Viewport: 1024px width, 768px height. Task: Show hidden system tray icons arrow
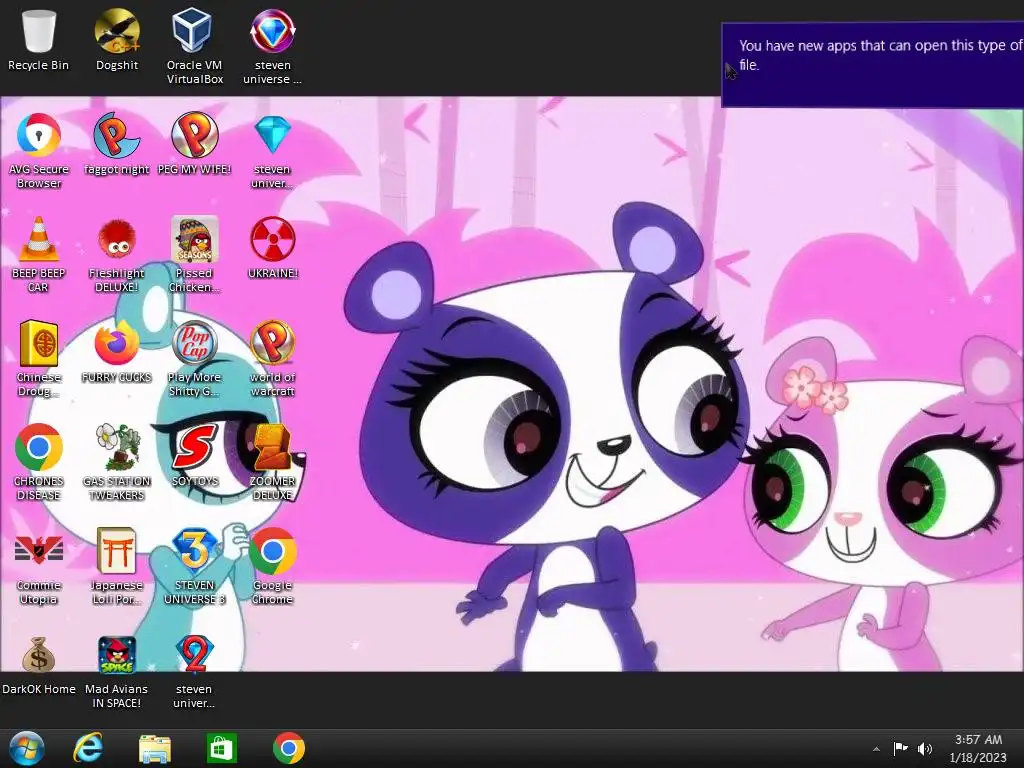876,749
